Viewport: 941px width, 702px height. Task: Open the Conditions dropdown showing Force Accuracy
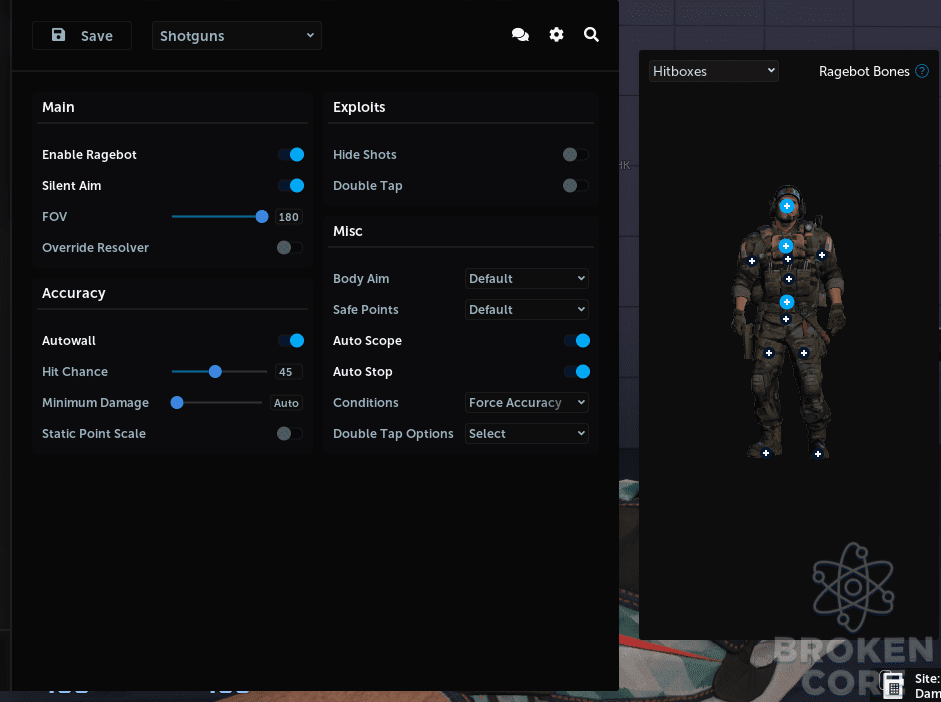click(x=527, y=403)
